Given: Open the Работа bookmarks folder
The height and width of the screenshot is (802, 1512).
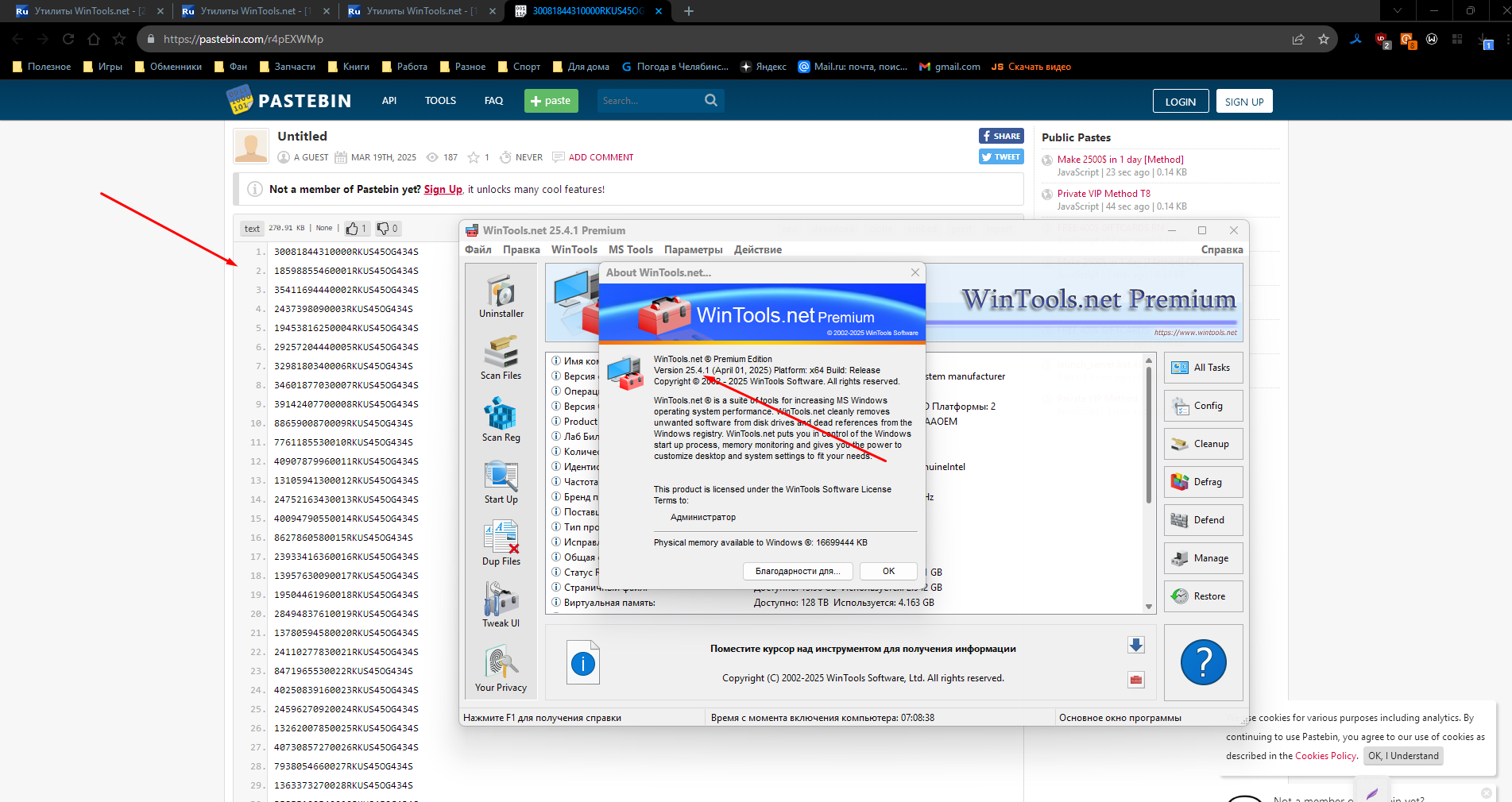Looking at the screenshot, I should click(x=404, y=67).
